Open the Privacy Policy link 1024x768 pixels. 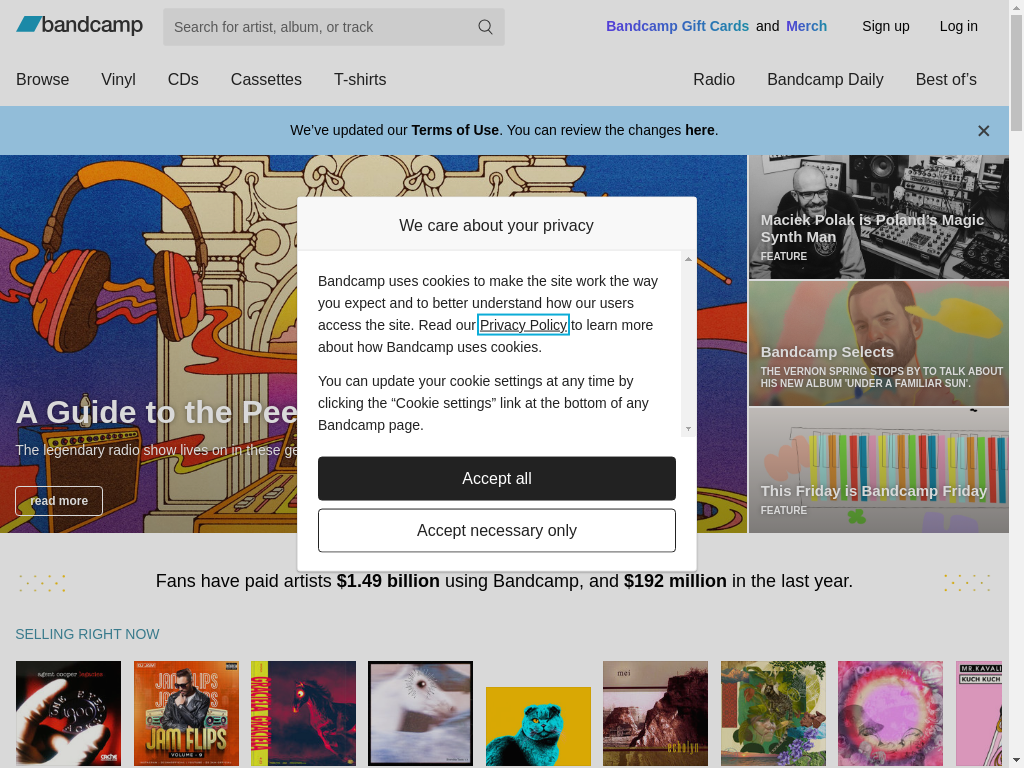(523, 325)
